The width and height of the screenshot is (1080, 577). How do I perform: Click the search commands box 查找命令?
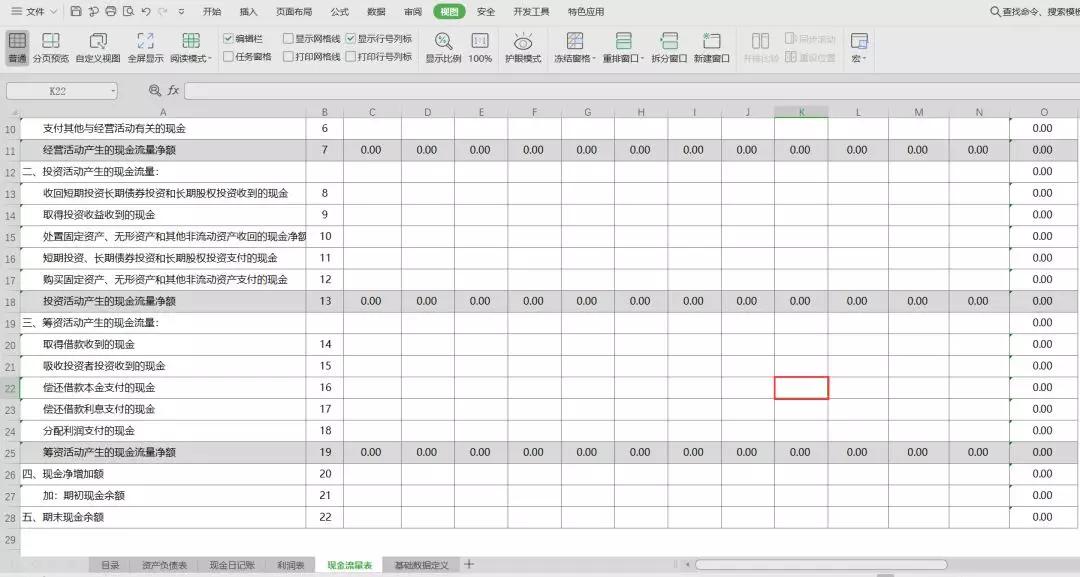[x=1040, y=12]
